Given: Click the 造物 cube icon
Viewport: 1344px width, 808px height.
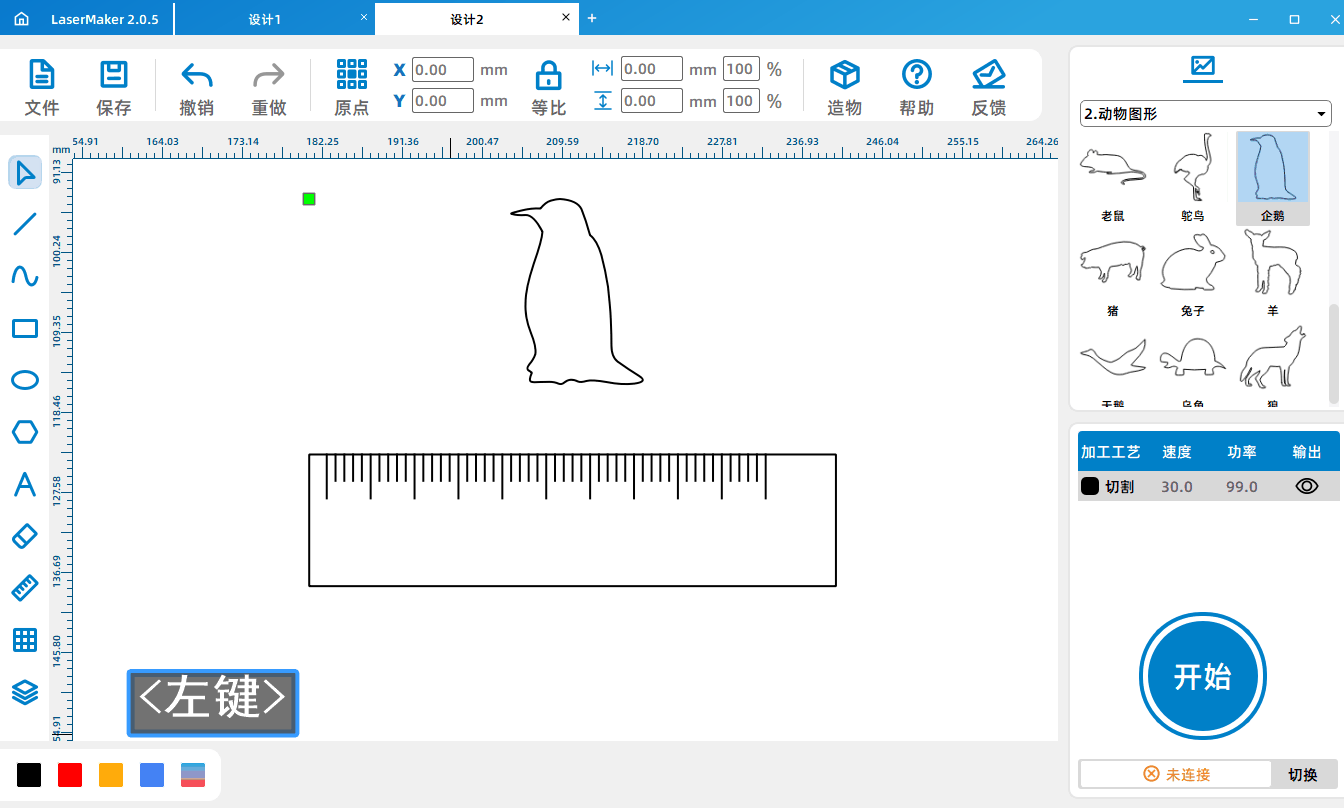Looking at the screenshot, I should pyautogui.click(x=845, y=75).
